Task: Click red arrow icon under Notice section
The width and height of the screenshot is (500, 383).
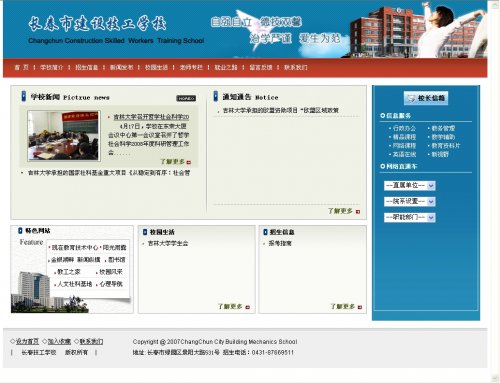Action: [x=358, y=212]
